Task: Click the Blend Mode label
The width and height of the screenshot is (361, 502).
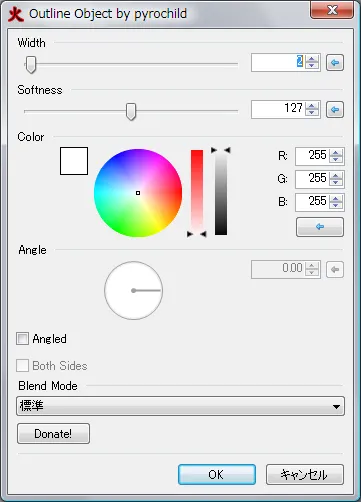Action: [48, 386]
